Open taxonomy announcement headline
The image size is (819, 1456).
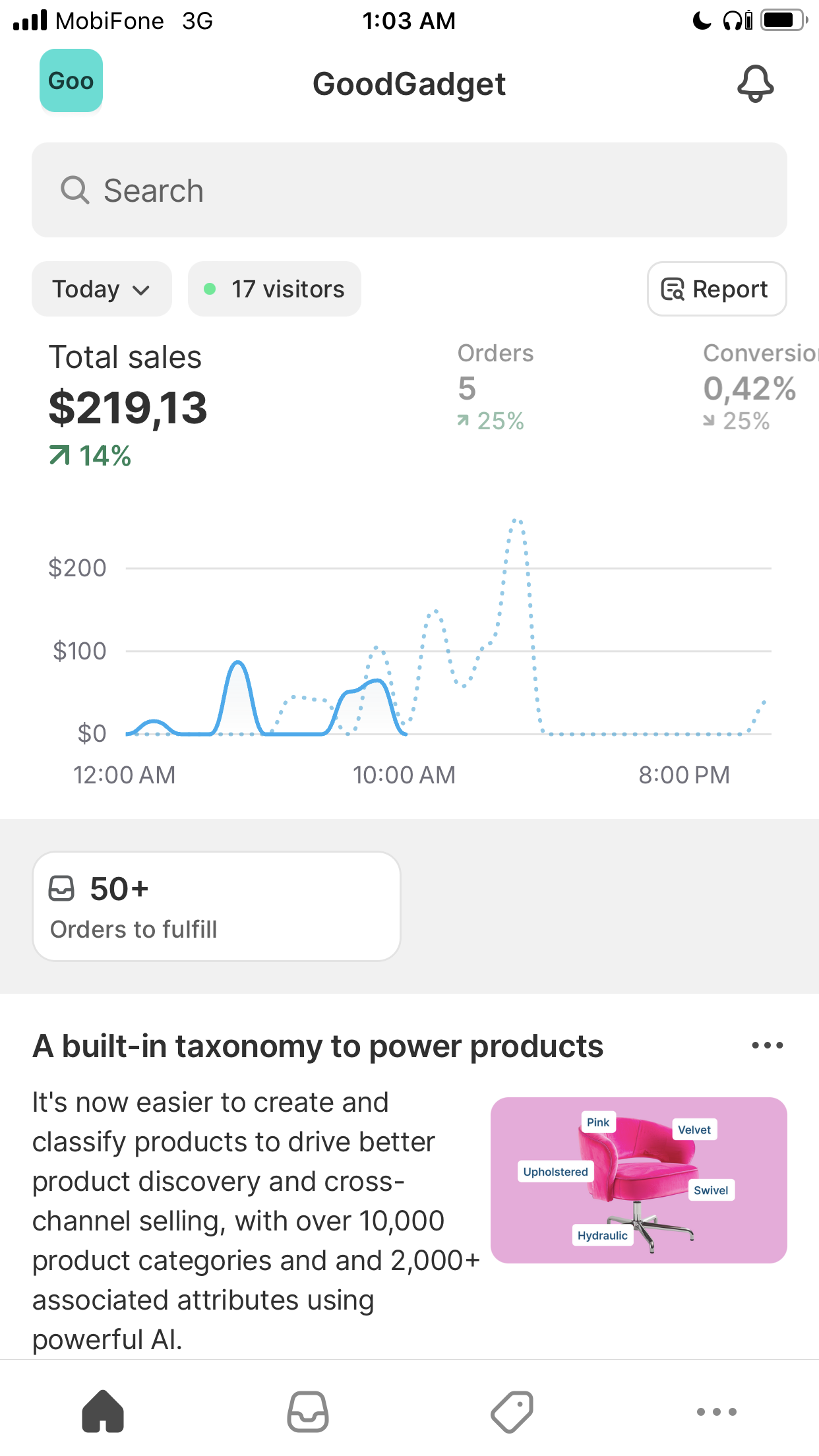point(318,1046)
